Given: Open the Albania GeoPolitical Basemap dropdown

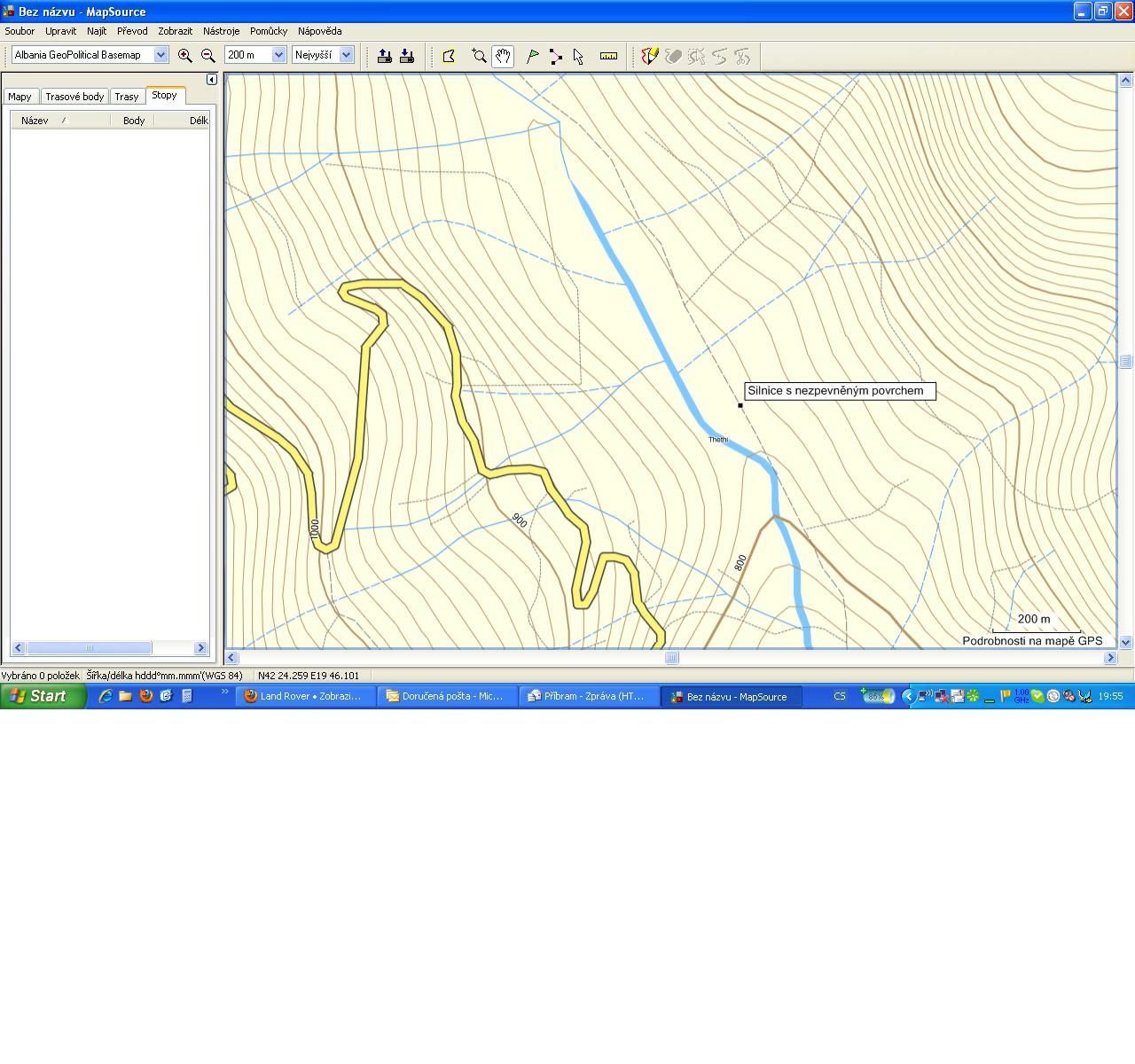Looking at the screenshot, I should pos(160,55).
